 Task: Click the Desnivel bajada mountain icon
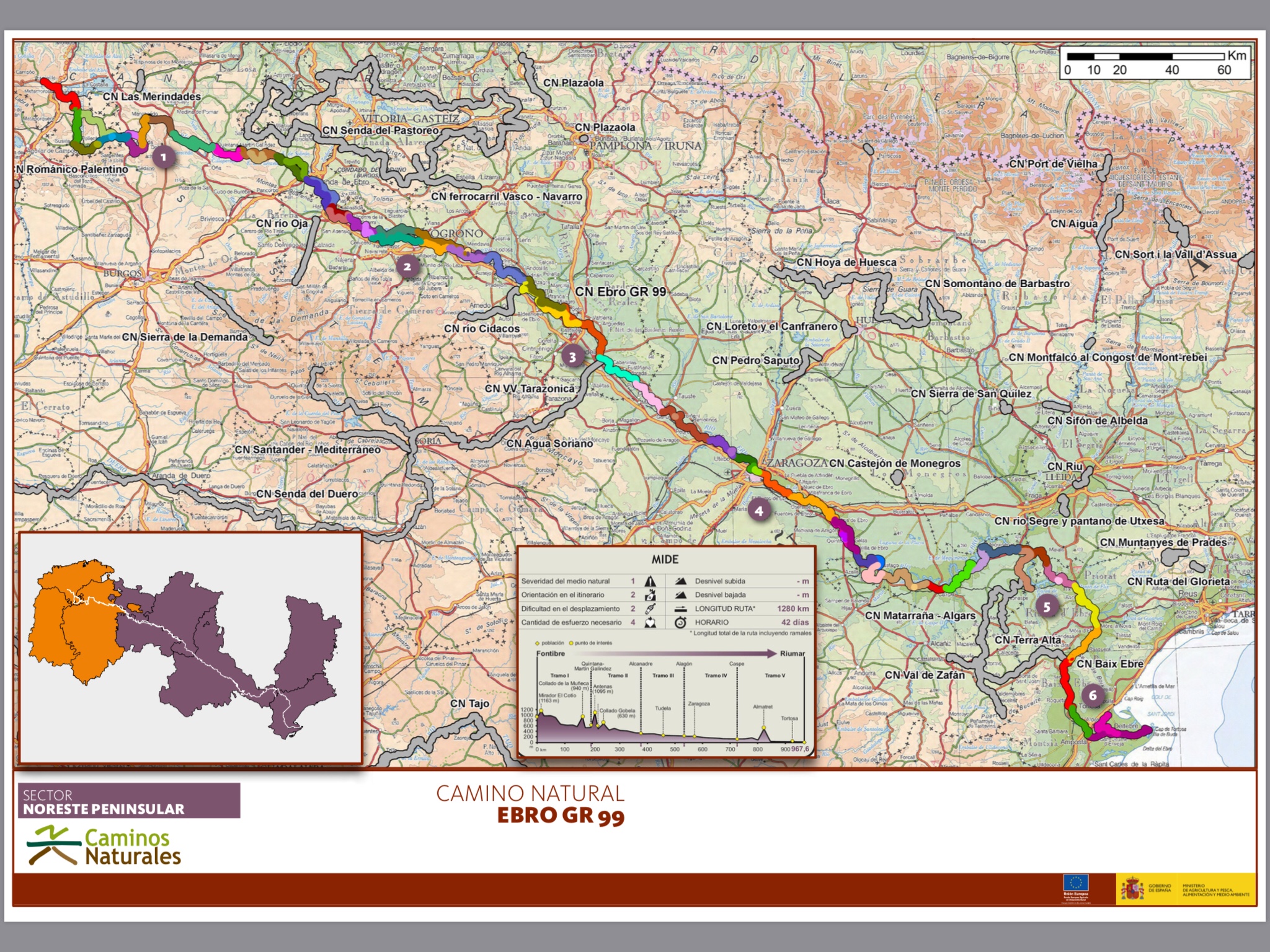click(x=680, y=595)
